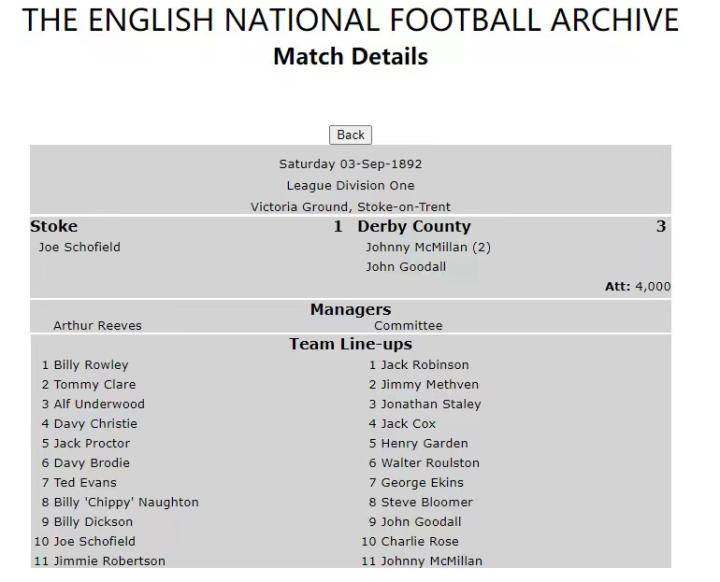Click Derby goalkeeper Jack Robinson
Viewport: 720px width, 582px height.
[424, 365]
